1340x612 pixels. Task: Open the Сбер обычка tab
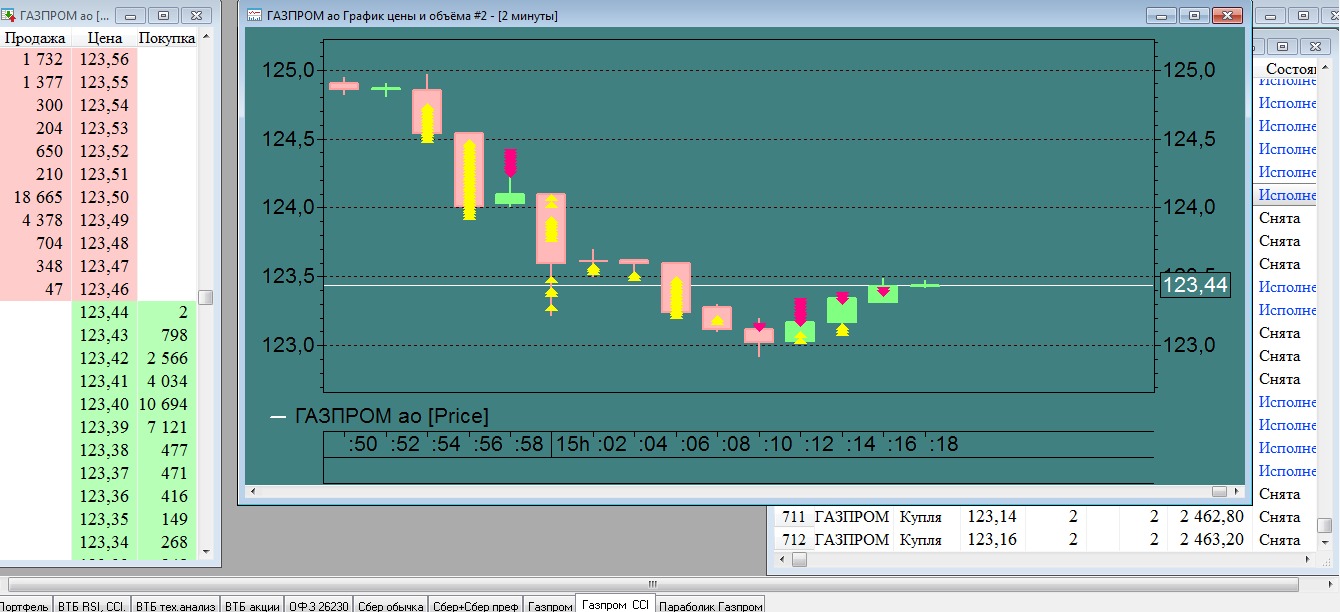pyautogui.click(x=390, y=605)
